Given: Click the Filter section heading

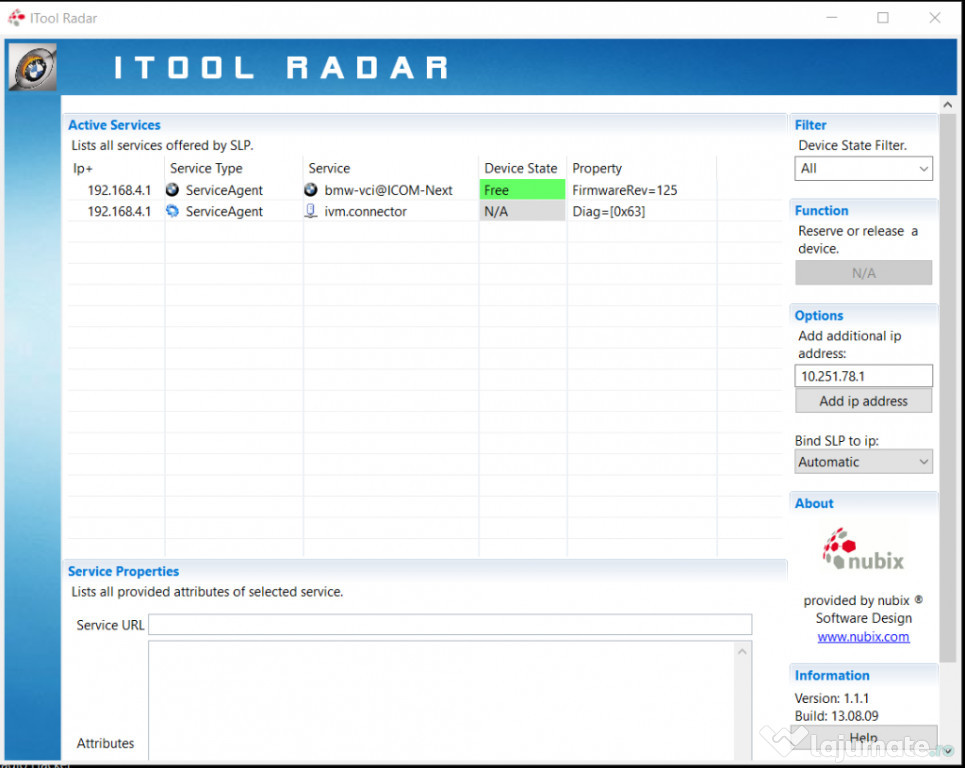Looking at the screenshot, I should (810, 125).
